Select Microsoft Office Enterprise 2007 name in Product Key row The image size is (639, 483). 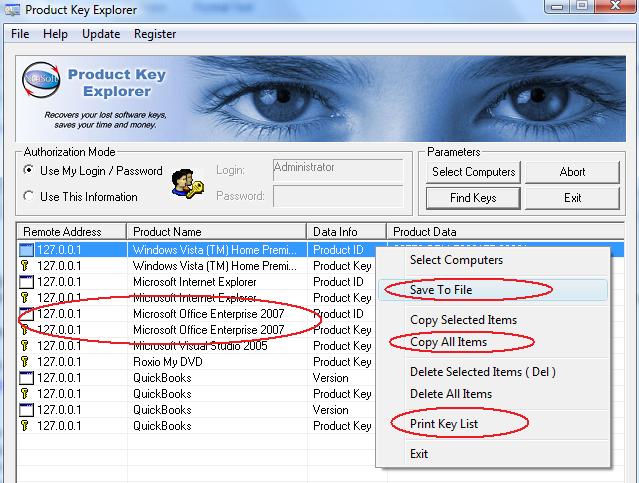[208, 330]
